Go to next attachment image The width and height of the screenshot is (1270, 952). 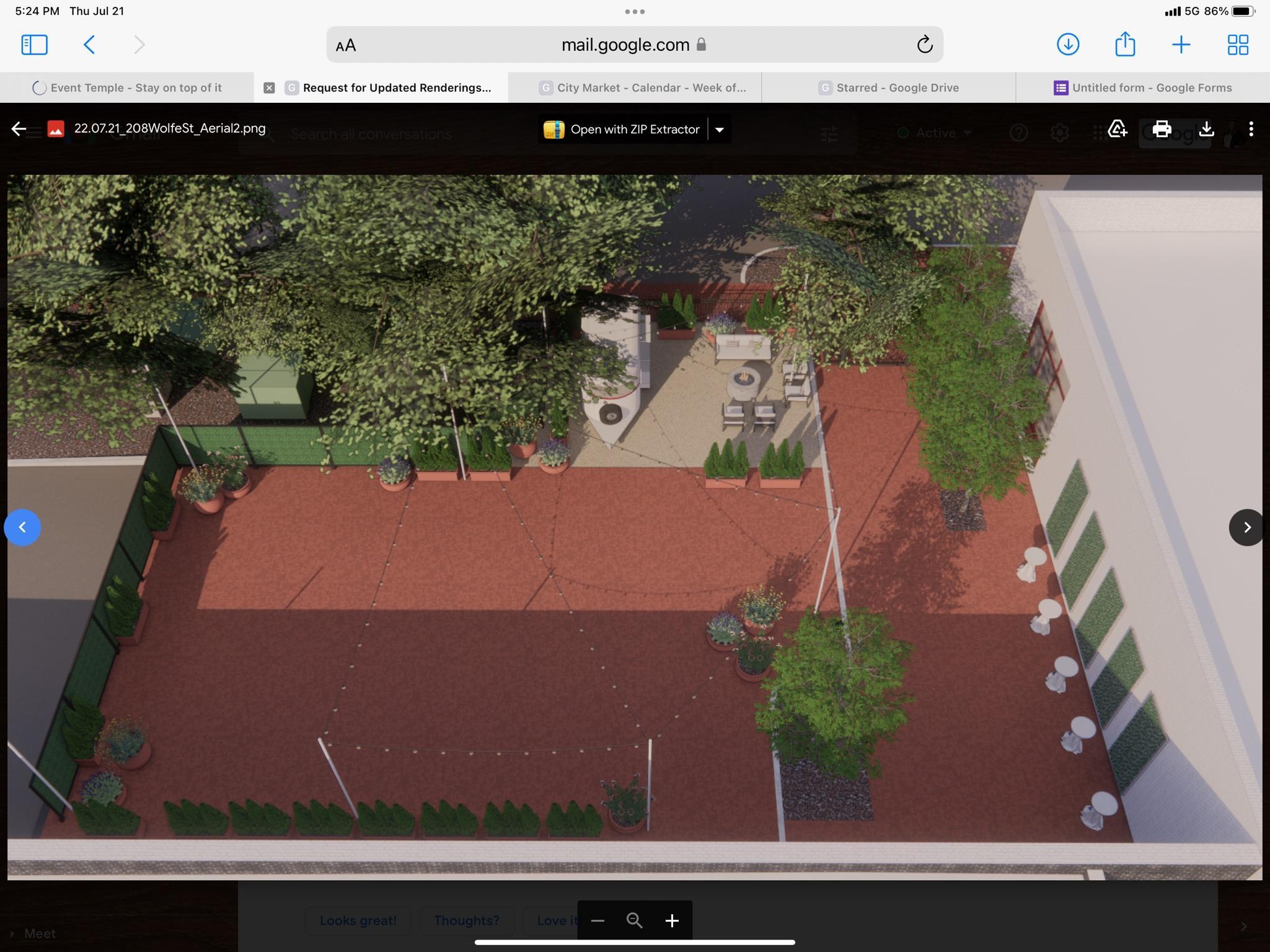pos(1246,527)
